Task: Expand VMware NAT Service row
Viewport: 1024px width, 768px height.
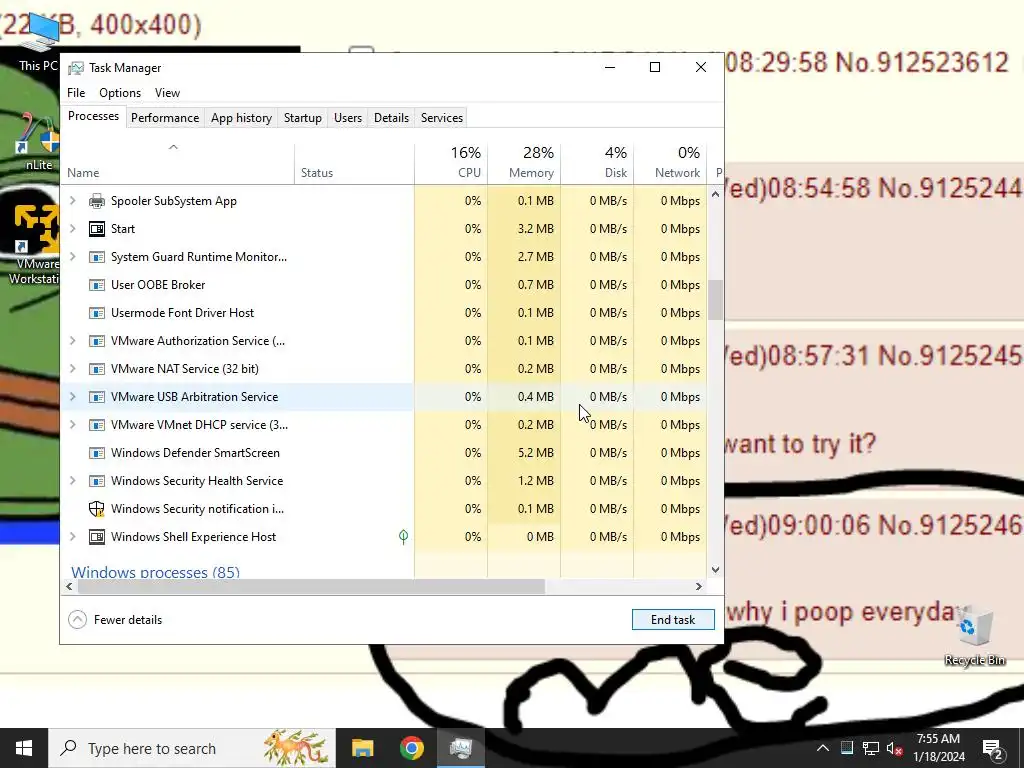Action: (x=72, y=370)
